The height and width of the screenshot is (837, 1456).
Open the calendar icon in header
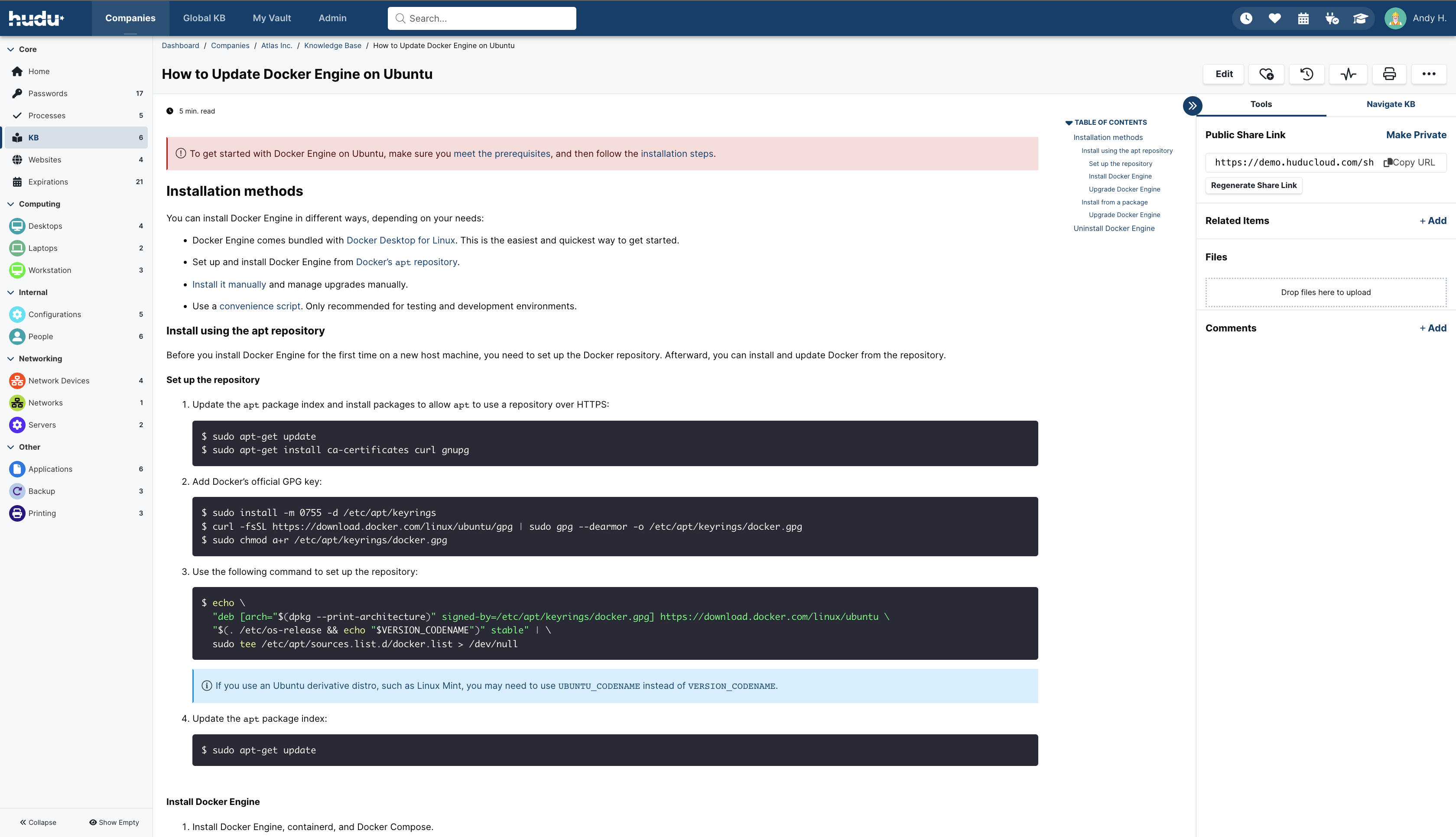point(1303,18)
